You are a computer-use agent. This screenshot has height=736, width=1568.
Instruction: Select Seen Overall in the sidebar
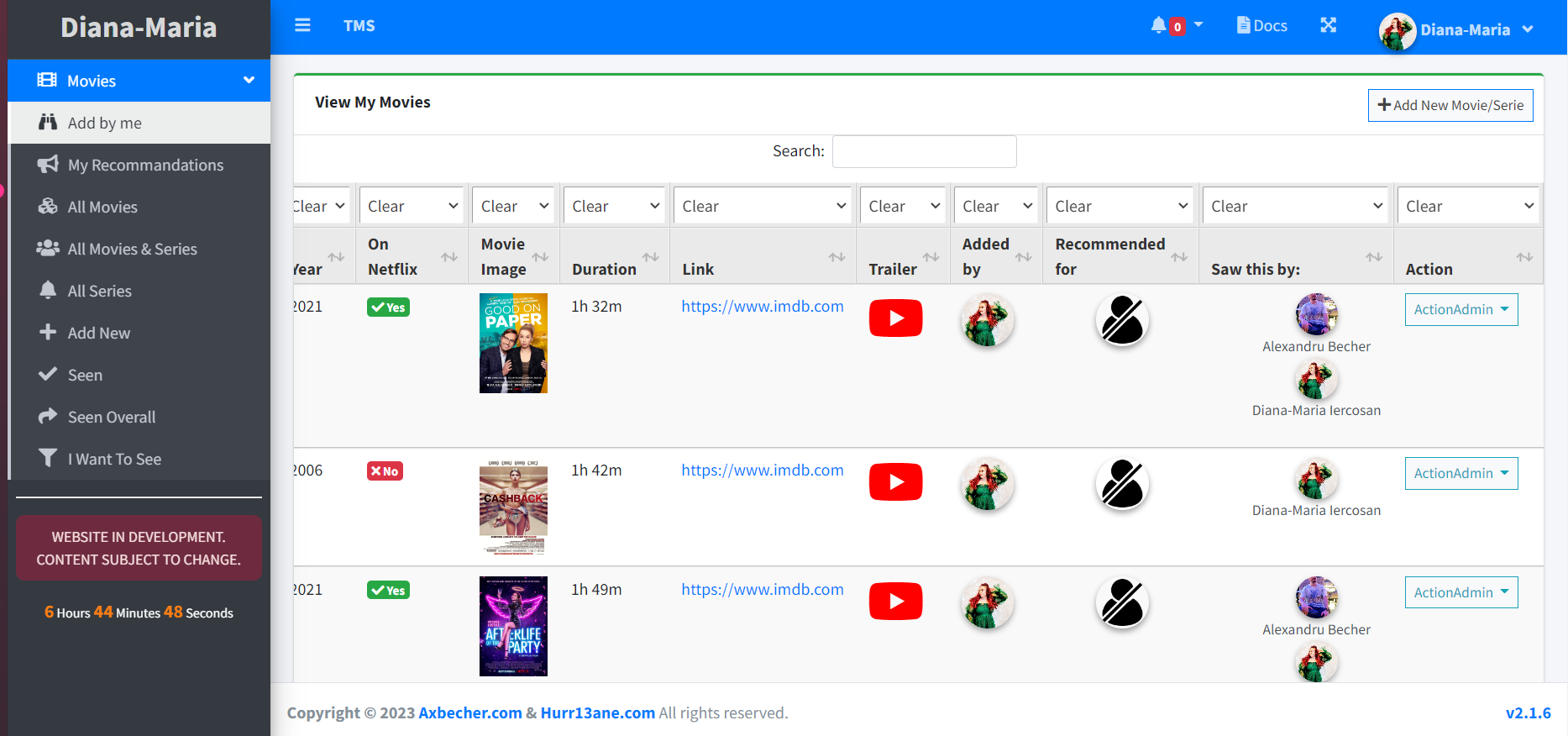[x=111, y=417]
